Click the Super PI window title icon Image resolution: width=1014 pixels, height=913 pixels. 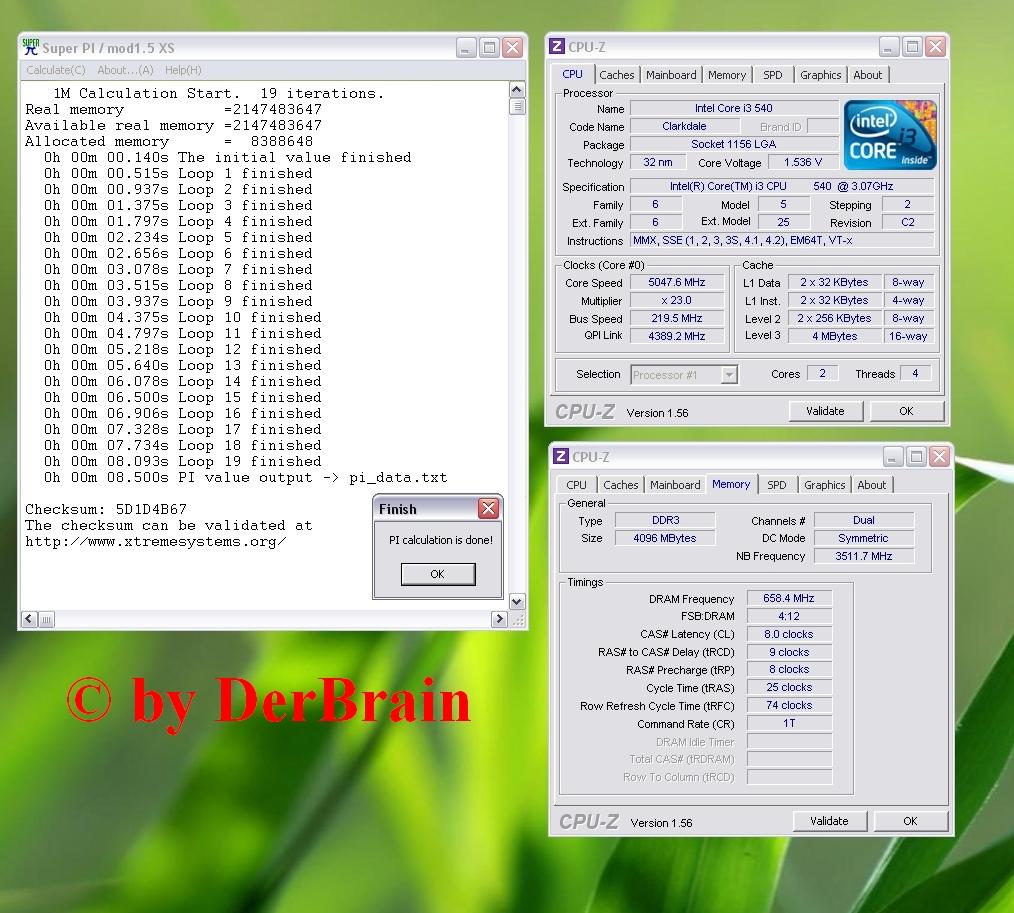(x=30, y=47)
